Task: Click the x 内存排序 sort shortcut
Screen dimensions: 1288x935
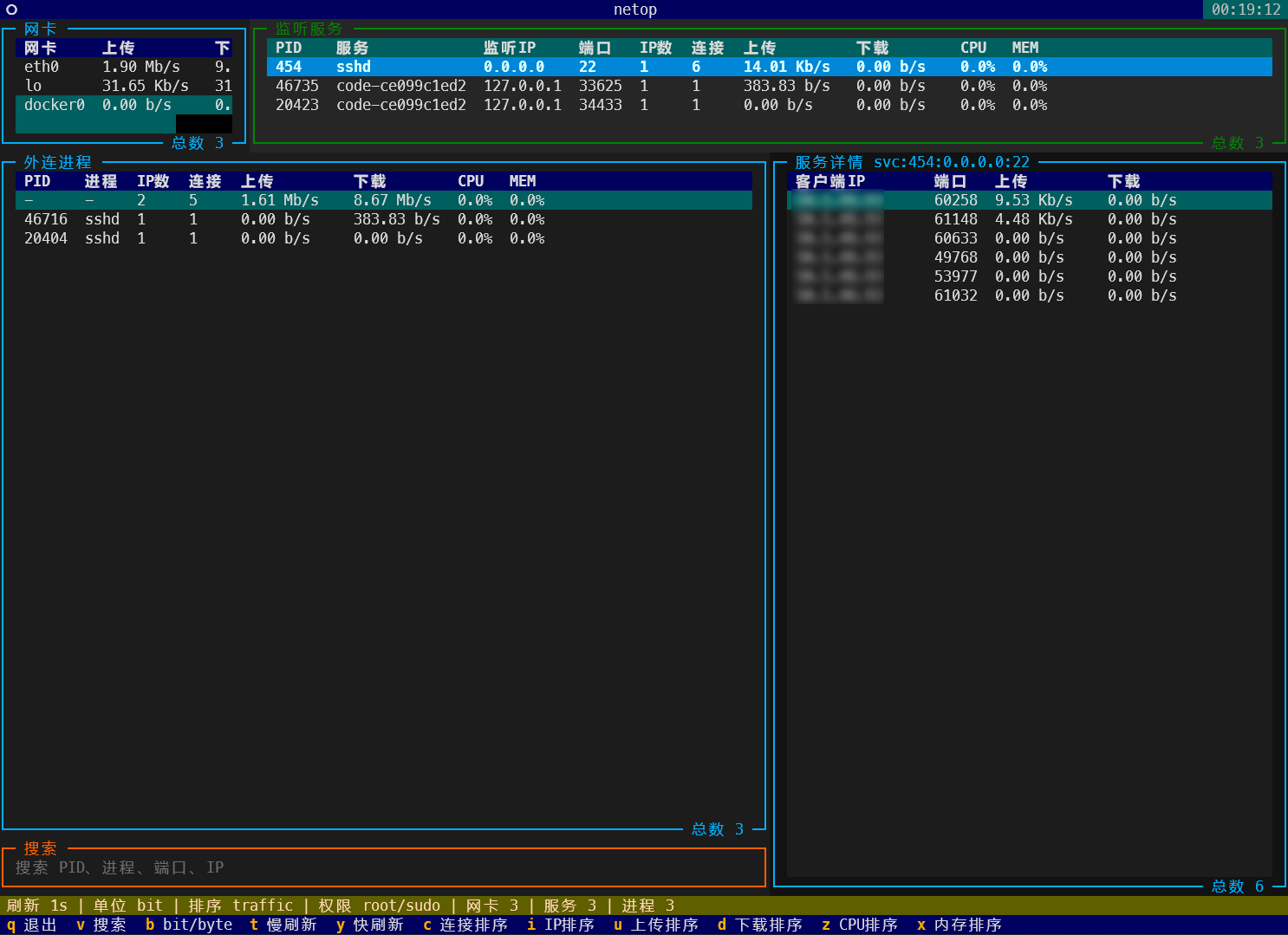Action: [959, 925]
